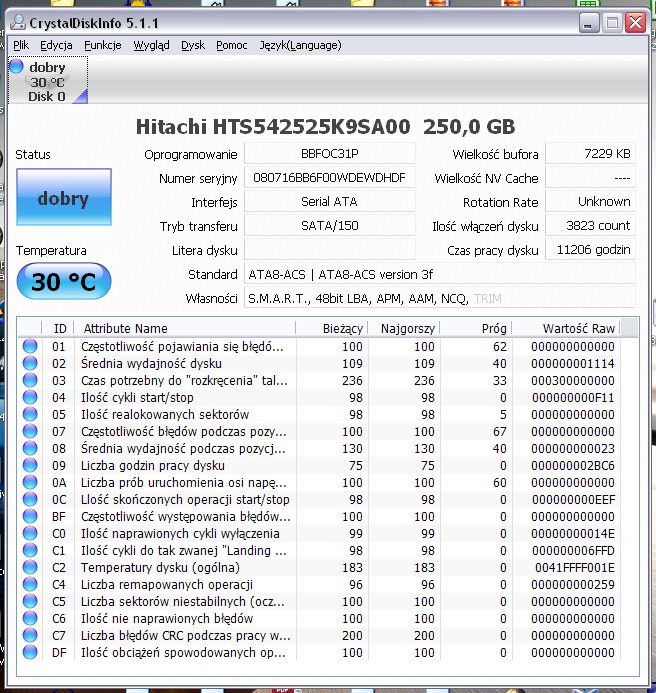Open the Funkcje menu
656x693 pixels.
pyautogui.click(x=103, y=45)
